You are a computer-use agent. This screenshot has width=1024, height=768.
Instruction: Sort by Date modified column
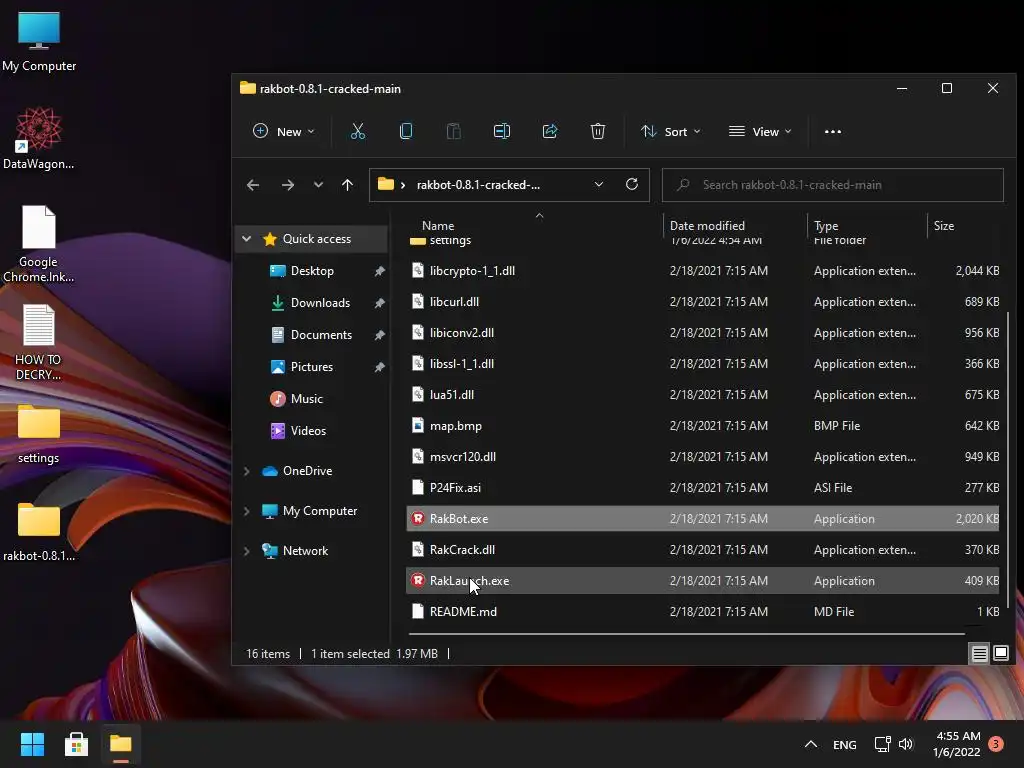coord(707,226)
